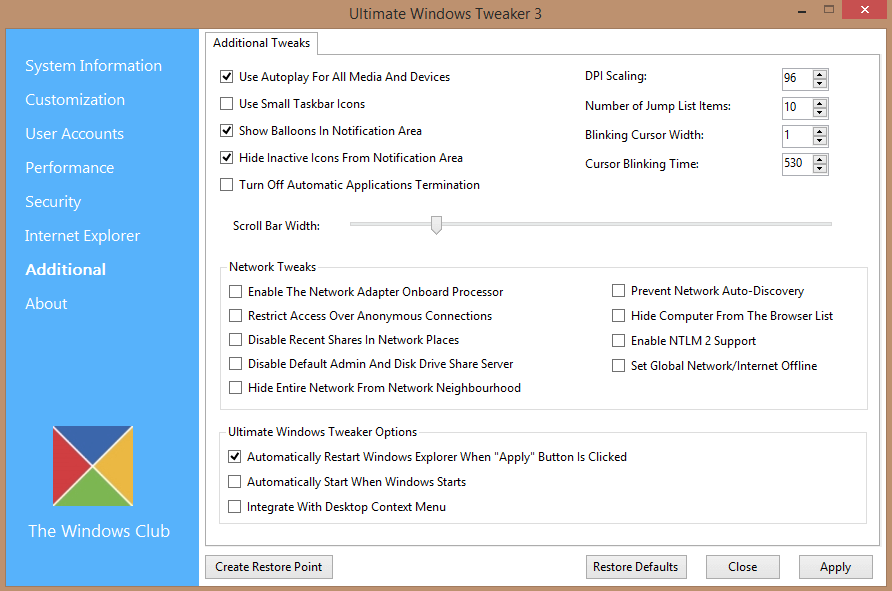The image size is (892, 591).
Task: Increase Number of Jump List Items
Action: tap(819, 103)
